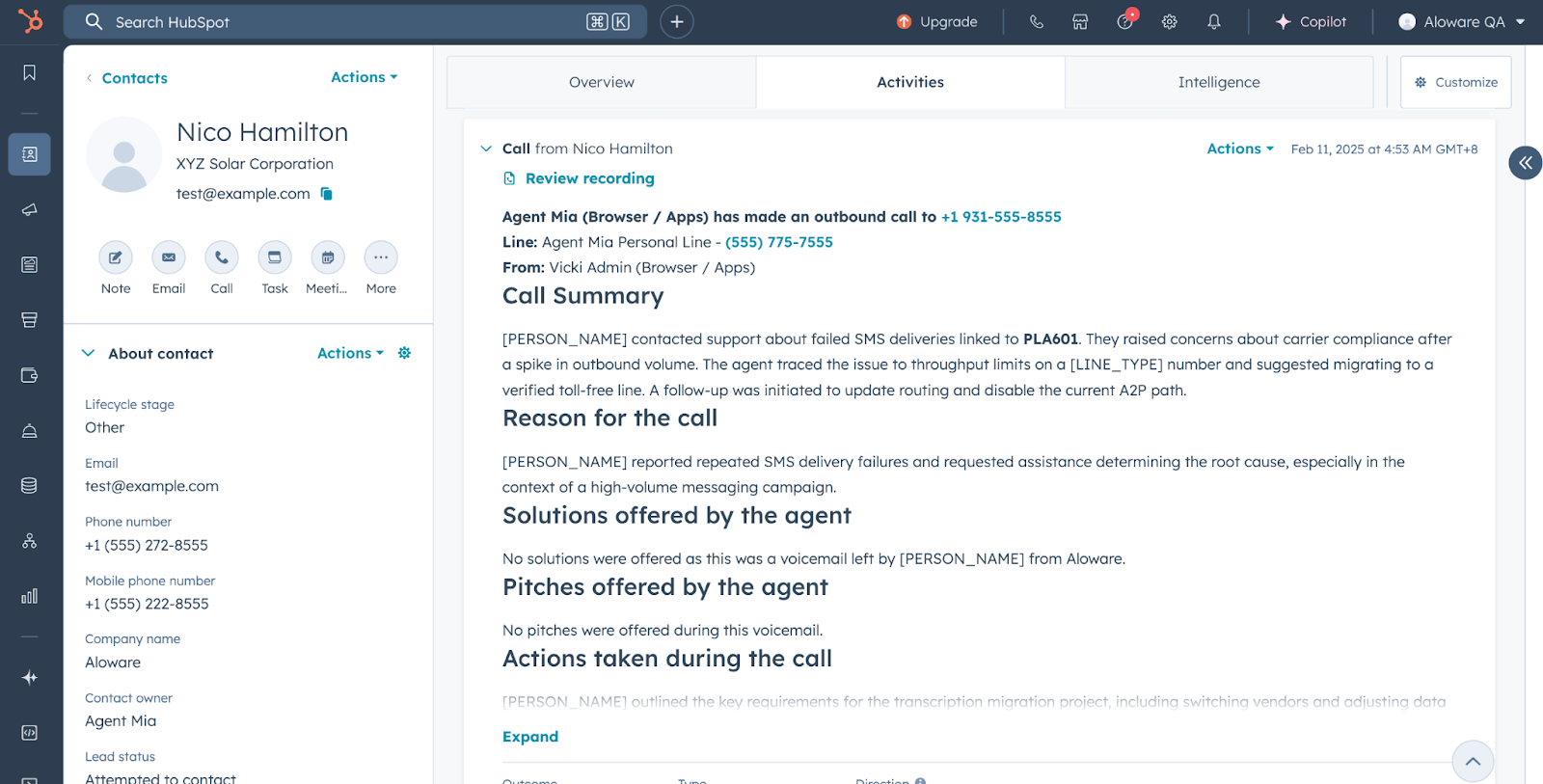Collapse the Call from Nico Hamilton activity

click(x=486, y=149)
